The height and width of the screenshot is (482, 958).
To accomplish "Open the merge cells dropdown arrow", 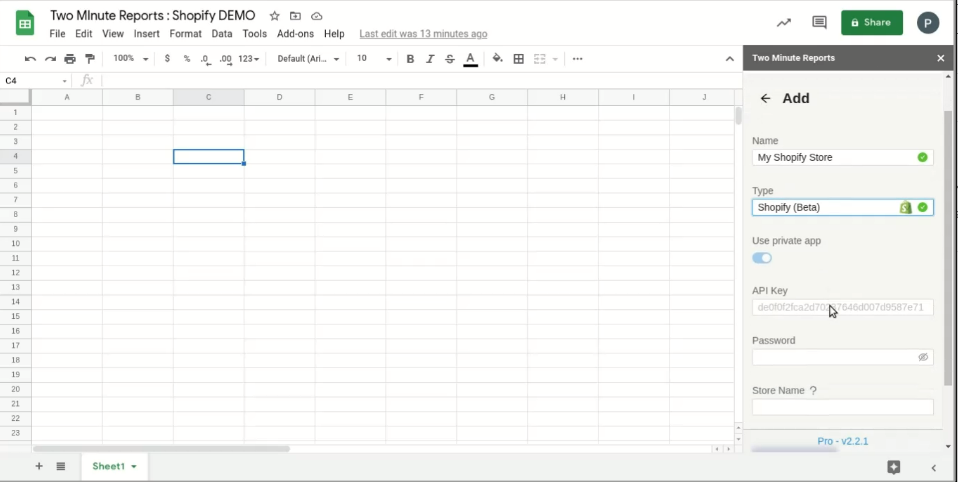I will [x=555, y=59].
